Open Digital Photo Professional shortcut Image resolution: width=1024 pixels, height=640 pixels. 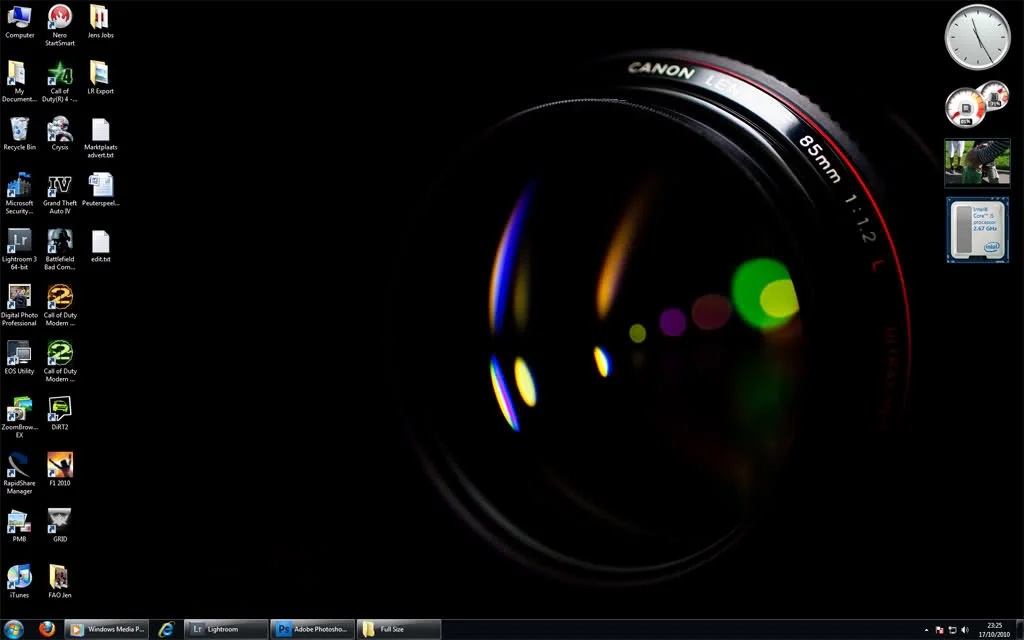point(19,306)
